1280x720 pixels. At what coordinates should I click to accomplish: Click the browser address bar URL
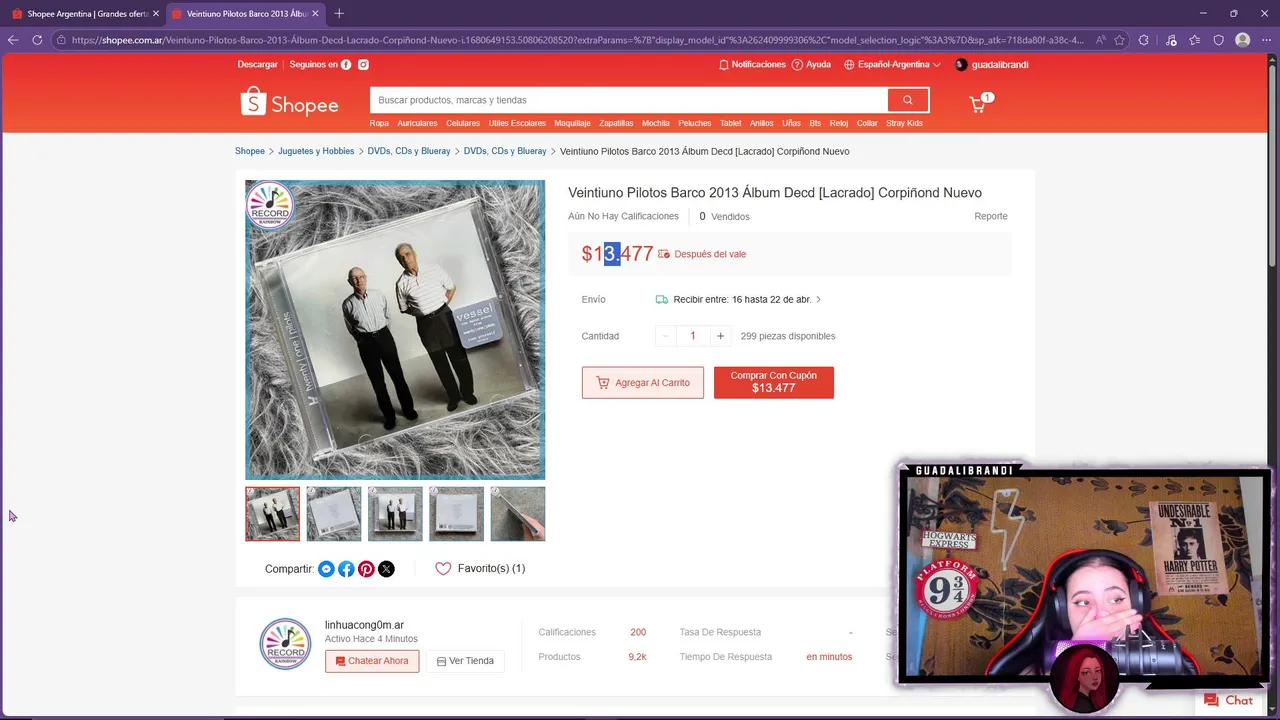coord(577,40)
